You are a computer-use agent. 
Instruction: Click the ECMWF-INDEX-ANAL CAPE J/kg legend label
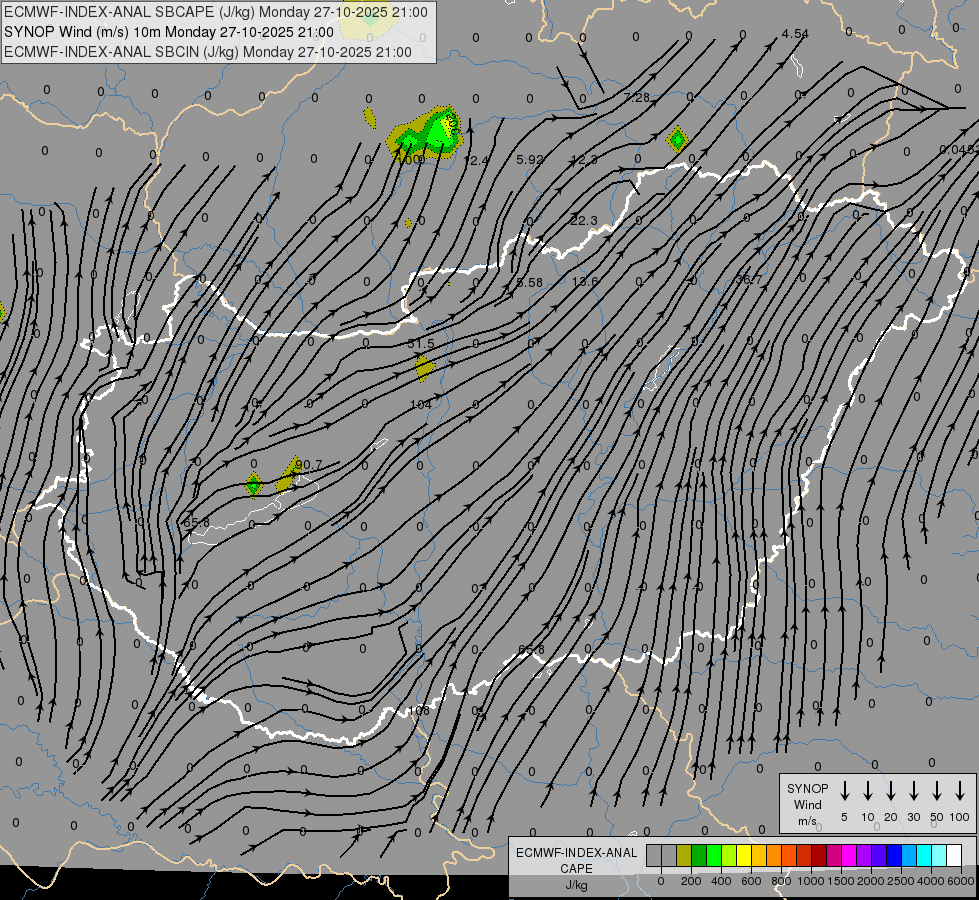(576, 869)
